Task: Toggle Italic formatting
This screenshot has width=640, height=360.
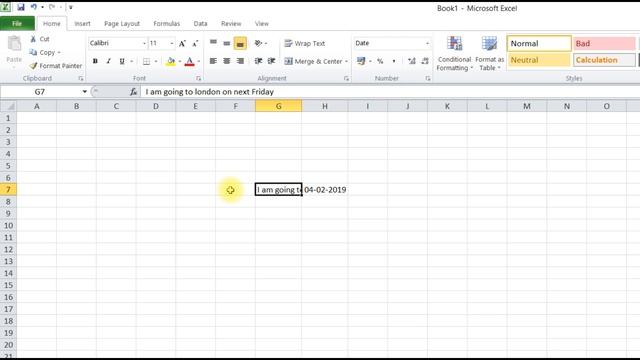Action: coord(108,61)
